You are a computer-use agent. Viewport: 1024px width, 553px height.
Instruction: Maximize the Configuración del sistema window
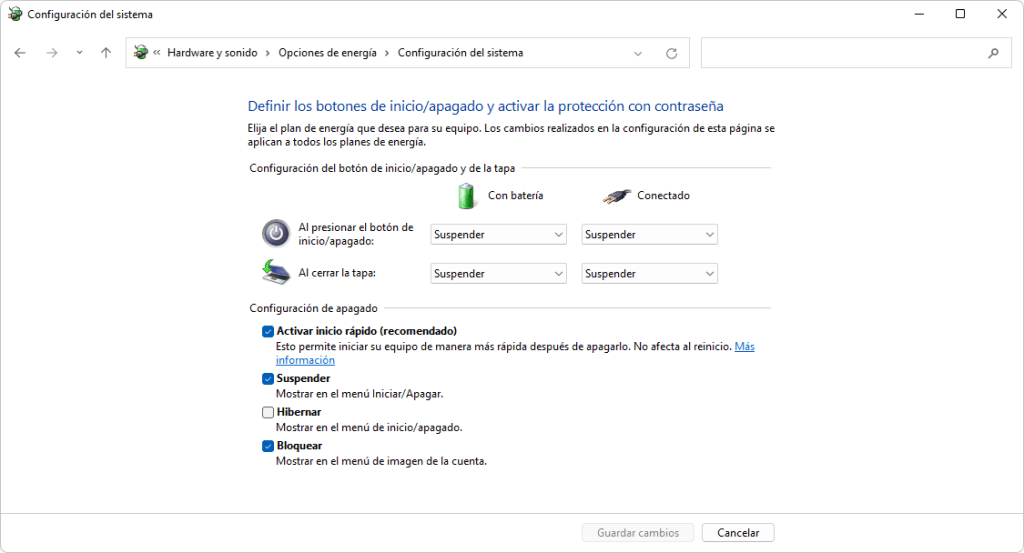point(960,14)
